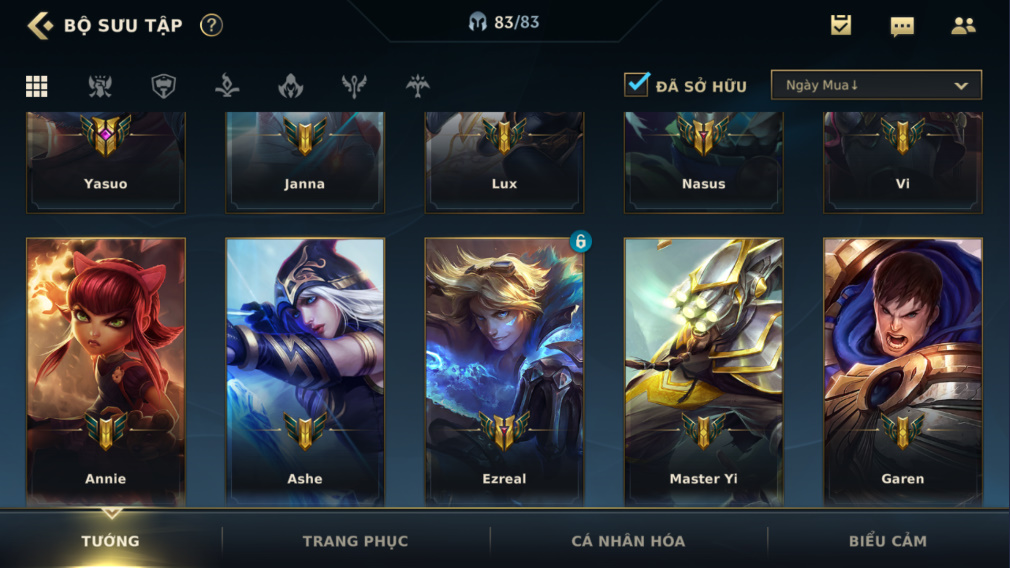
Task: Uncheck the ĐÃ SỞ HỮU checkbox
Action: (636, 84)
